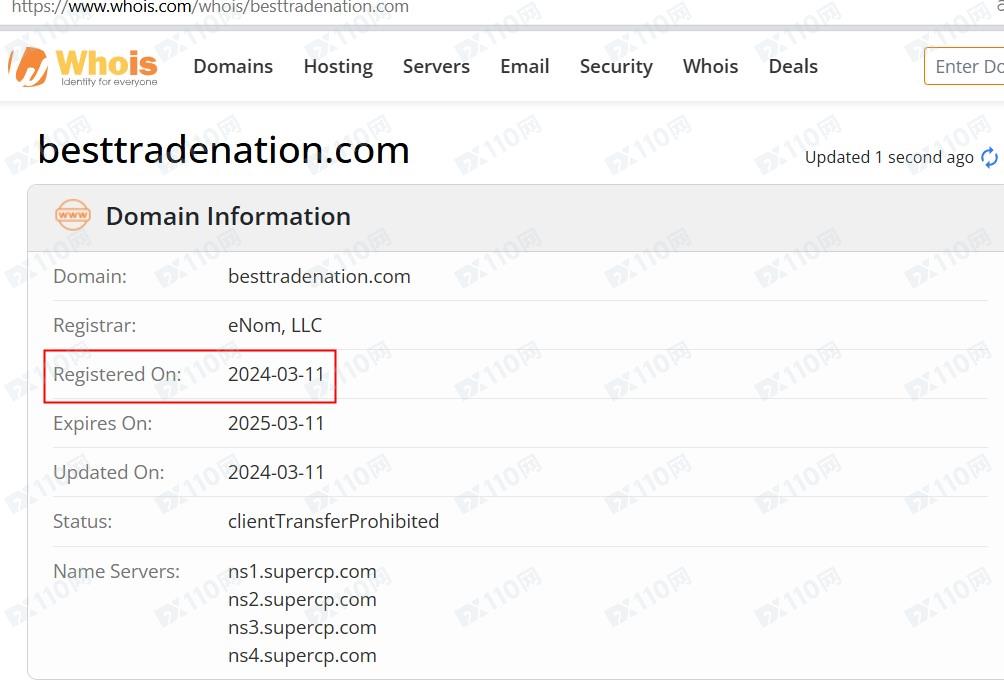Click the Expires On date 2025-03-11
1004x680 pixels.
pyautogui.click(x=276, y=423)
